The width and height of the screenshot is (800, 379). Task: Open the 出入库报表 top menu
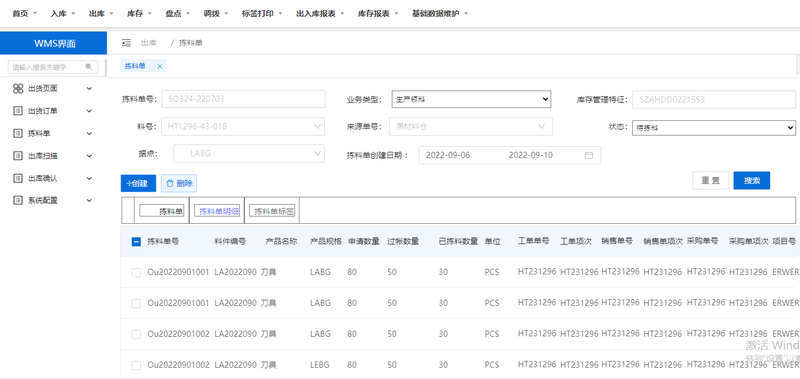320,14
